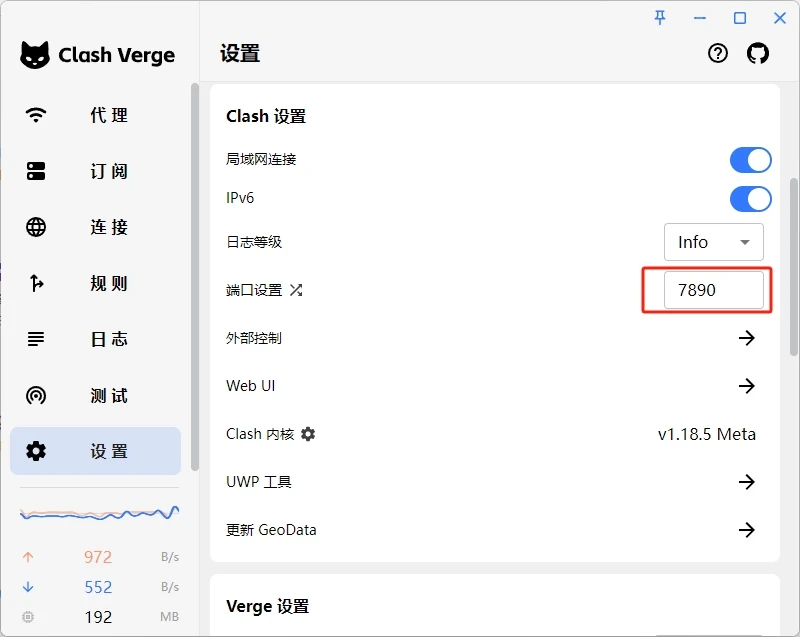Click the 7890 port input field
Image resolution: width=800 pixels, height=637 pixels.
[x=713, y=290]
